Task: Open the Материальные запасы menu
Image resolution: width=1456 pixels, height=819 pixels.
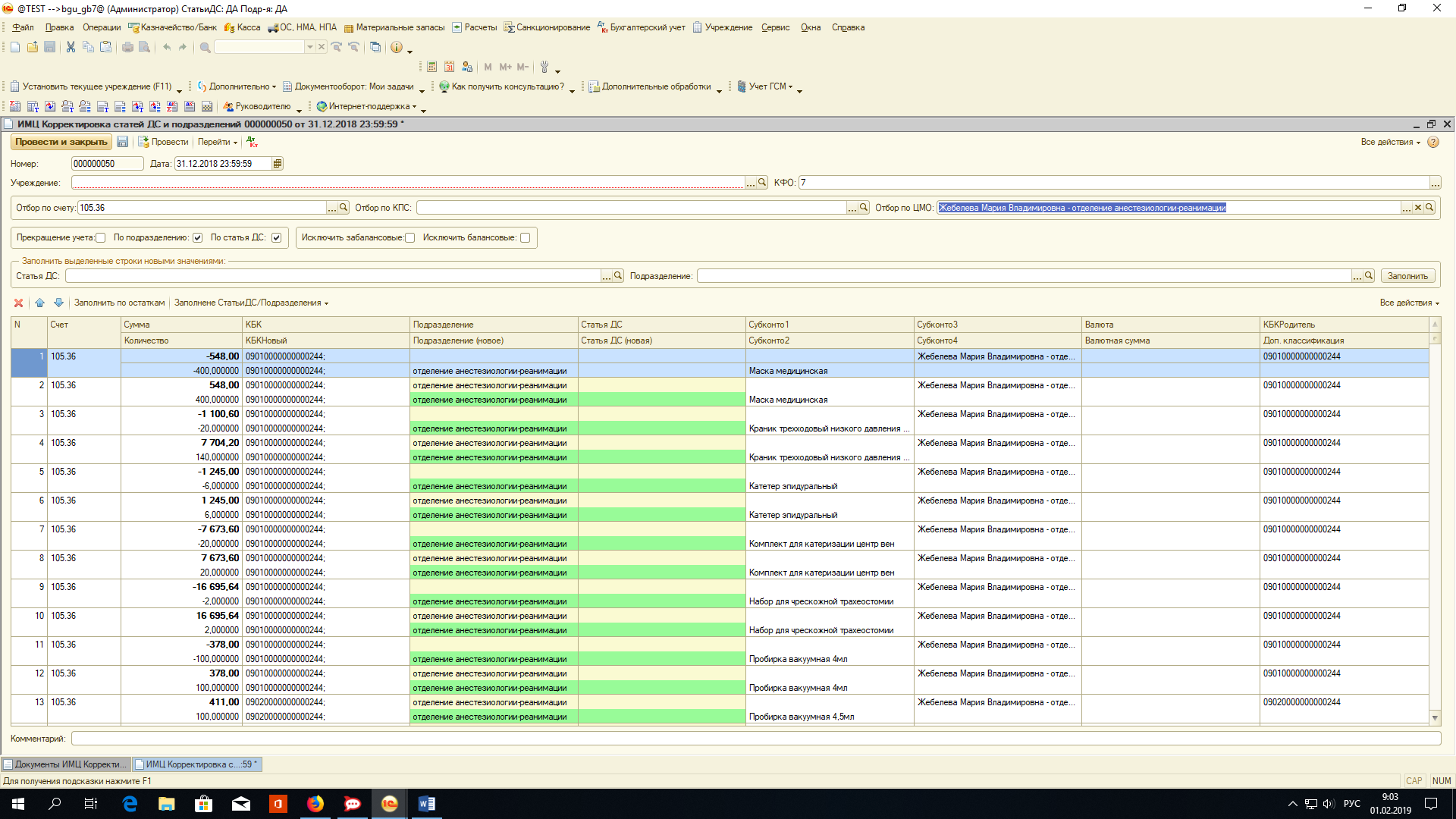Action: coord(394,27)
